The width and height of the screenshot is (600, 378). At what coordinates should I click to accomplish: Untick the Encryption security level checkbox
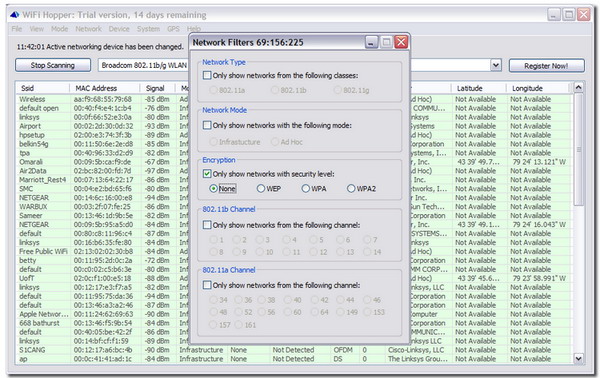207,174
